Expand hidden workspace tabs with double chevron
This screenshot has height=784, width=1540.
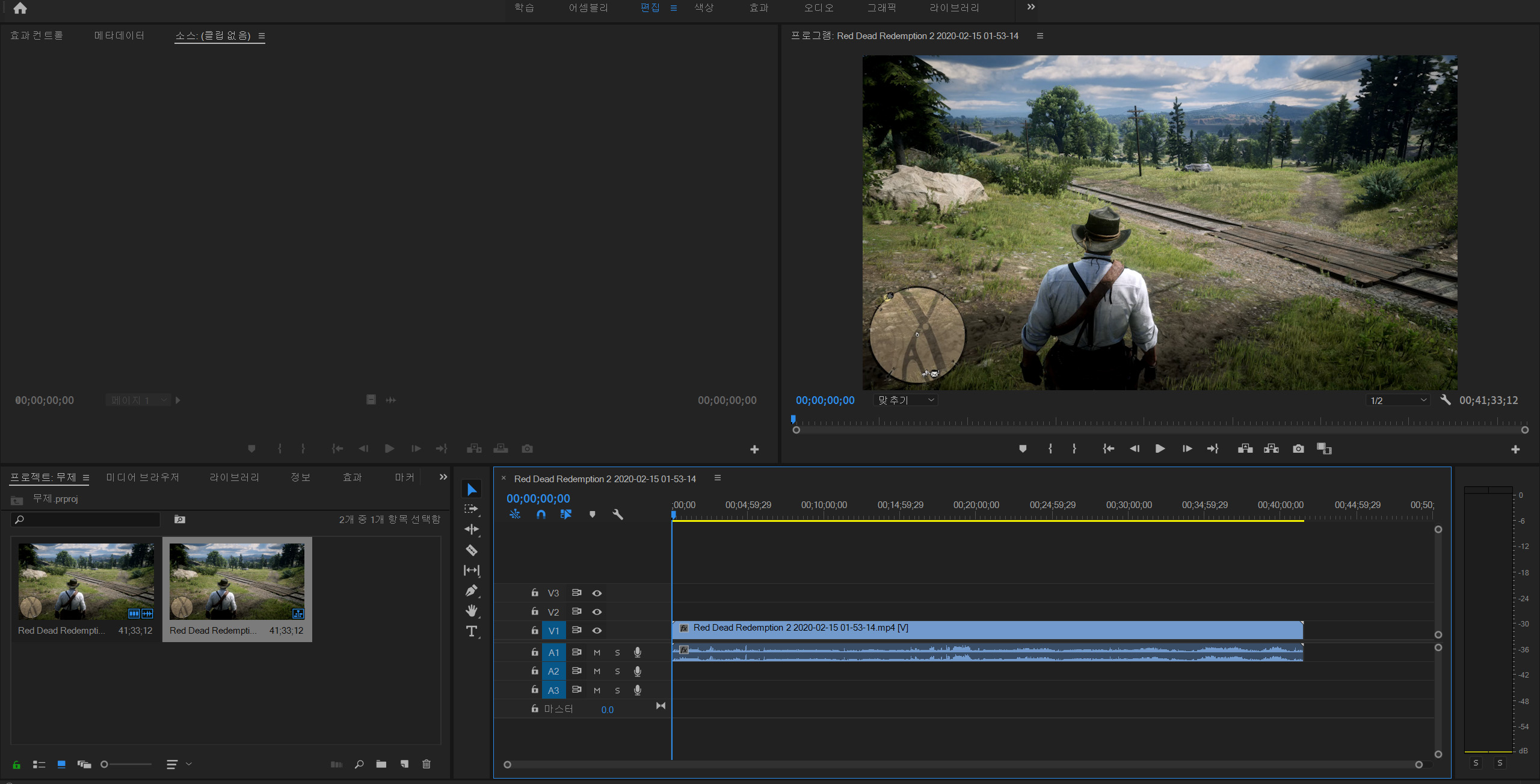click(x=1031, y=7)
